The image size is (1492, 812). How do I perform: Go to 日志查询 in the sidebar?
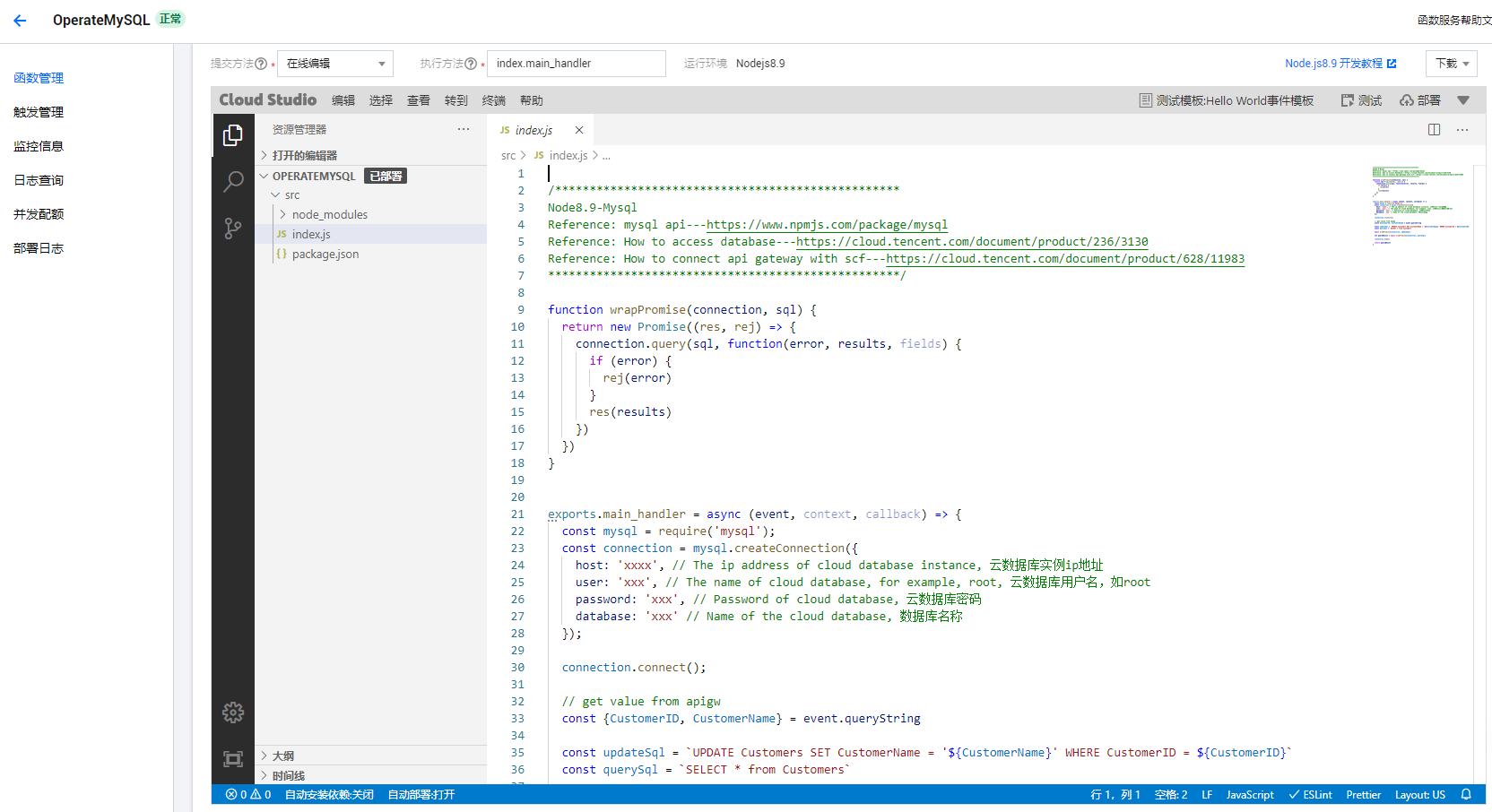click(x=39, y=180)
